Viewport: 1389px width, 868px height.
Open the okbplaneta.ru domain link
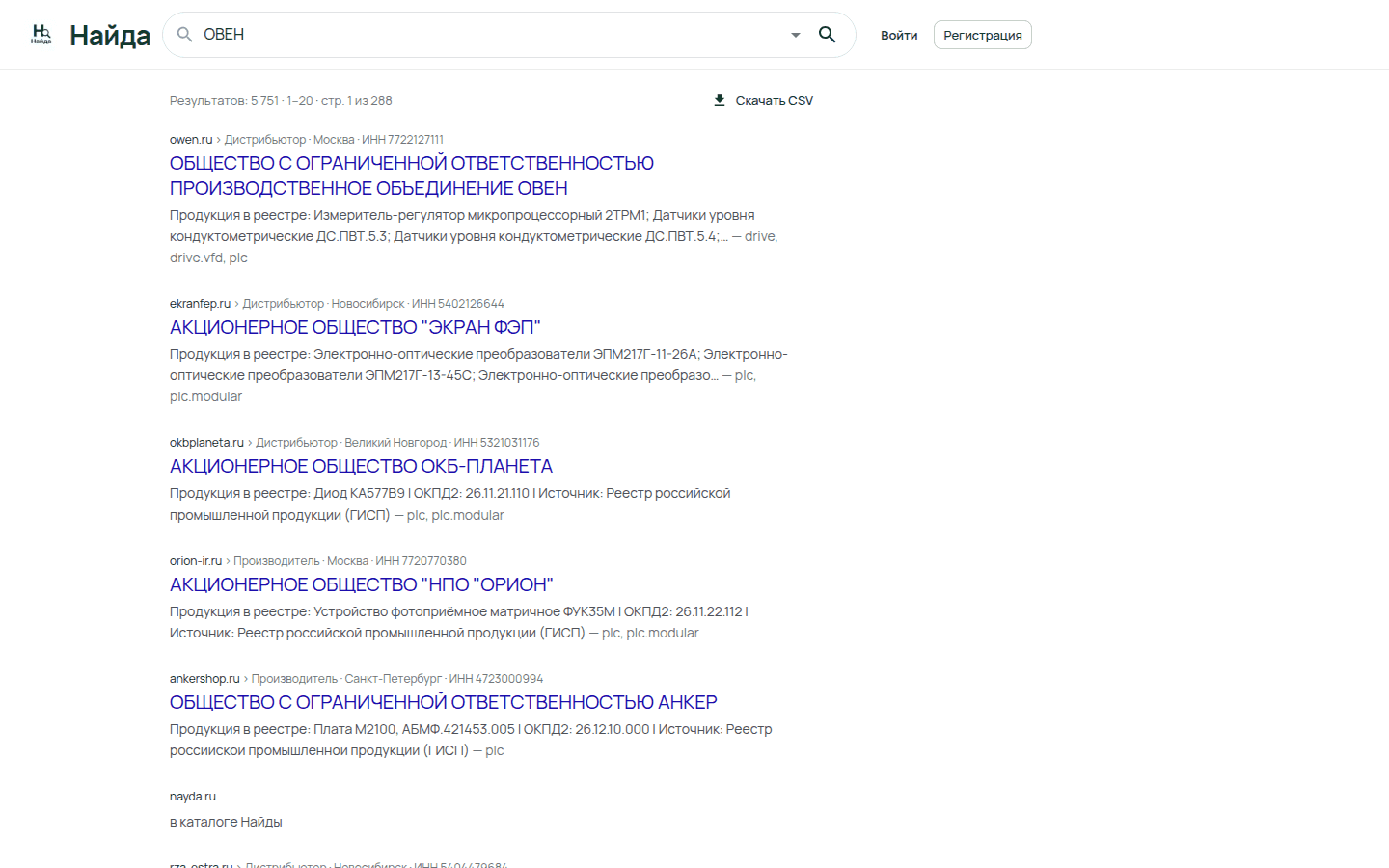coord(206,443)
